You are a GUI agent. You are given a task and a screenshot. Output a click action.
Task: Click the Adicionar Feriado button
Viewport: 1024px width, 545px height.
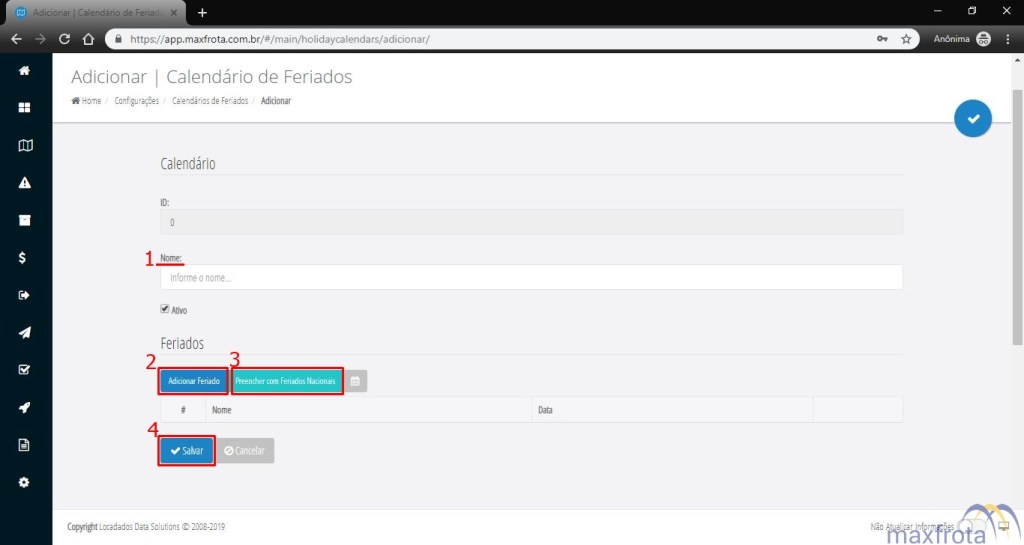coord(194,381)
